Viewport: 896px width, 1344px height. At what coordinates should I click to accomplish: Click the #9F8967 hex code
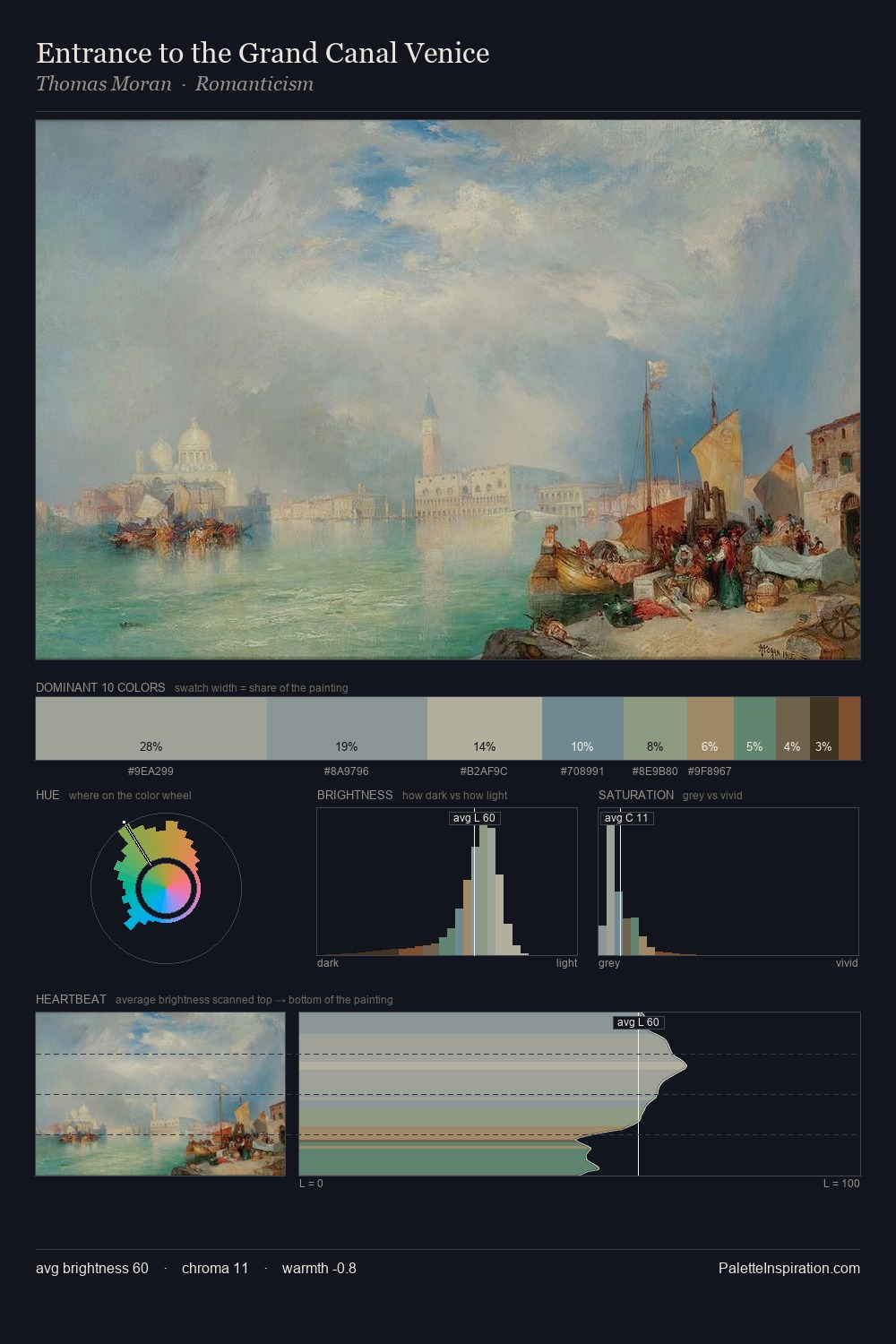coord(710,771)
